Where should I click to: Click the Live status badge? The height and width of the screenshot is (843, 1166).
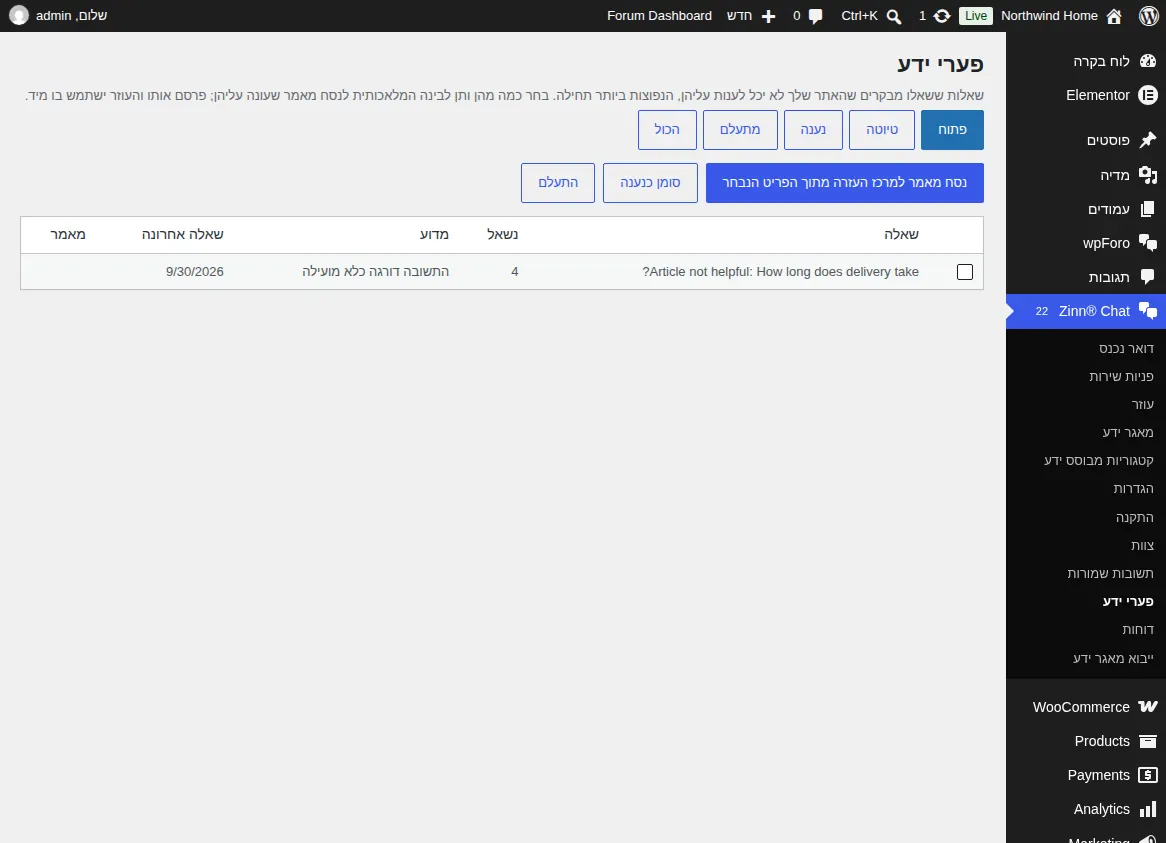[x=976, y=16]
